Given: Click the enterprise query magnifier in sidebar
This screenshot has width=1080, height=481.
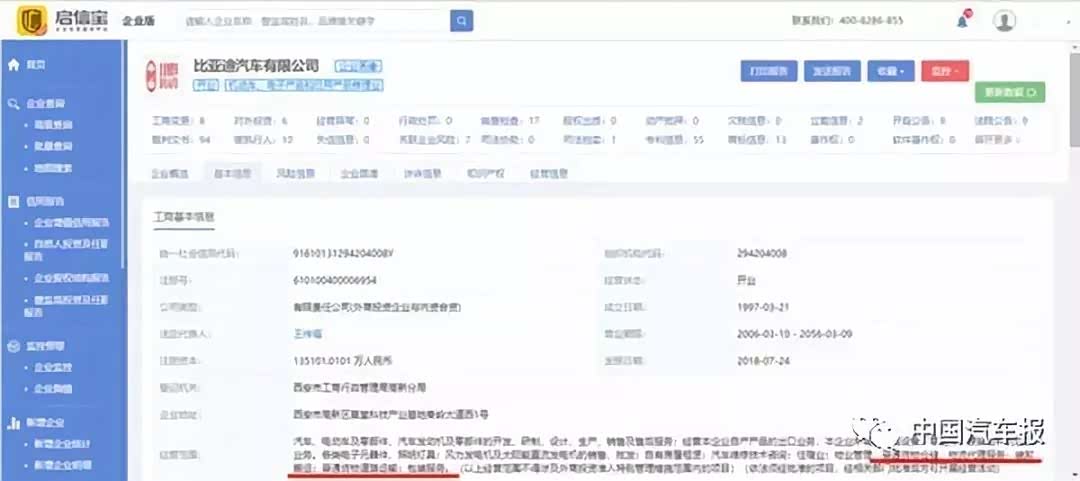Looking at the screenshot, I should [14, 103].
